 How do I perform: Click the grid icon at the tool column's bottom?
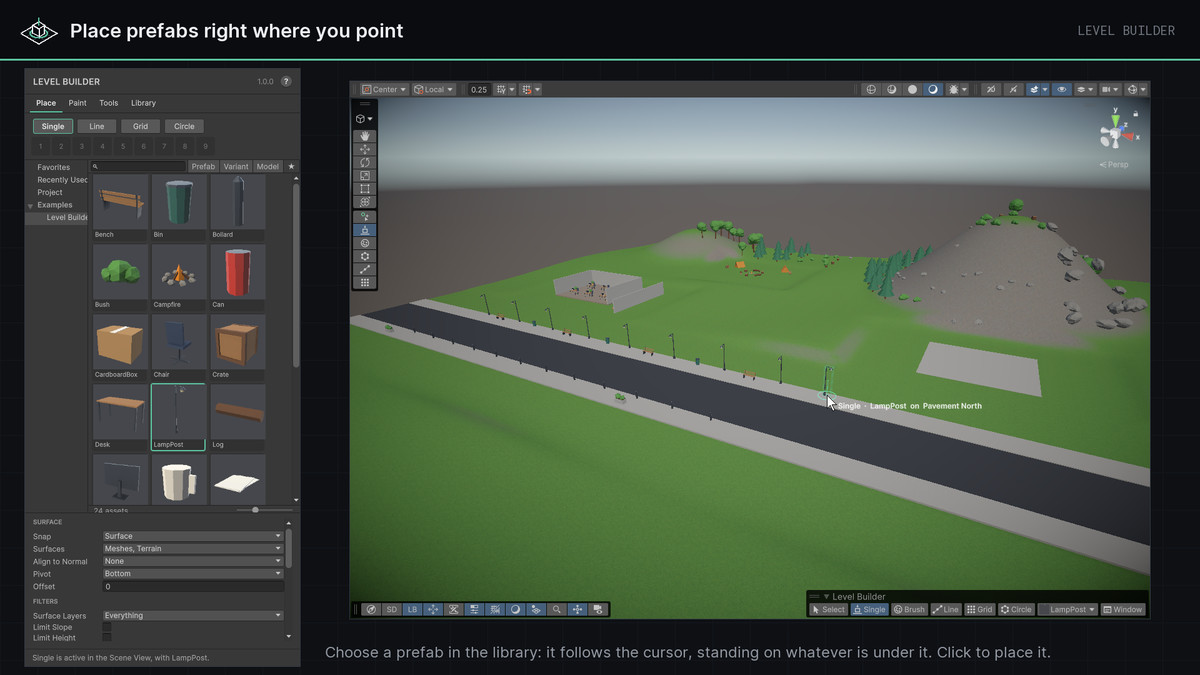pyautogui.click(x=365, y=283)
